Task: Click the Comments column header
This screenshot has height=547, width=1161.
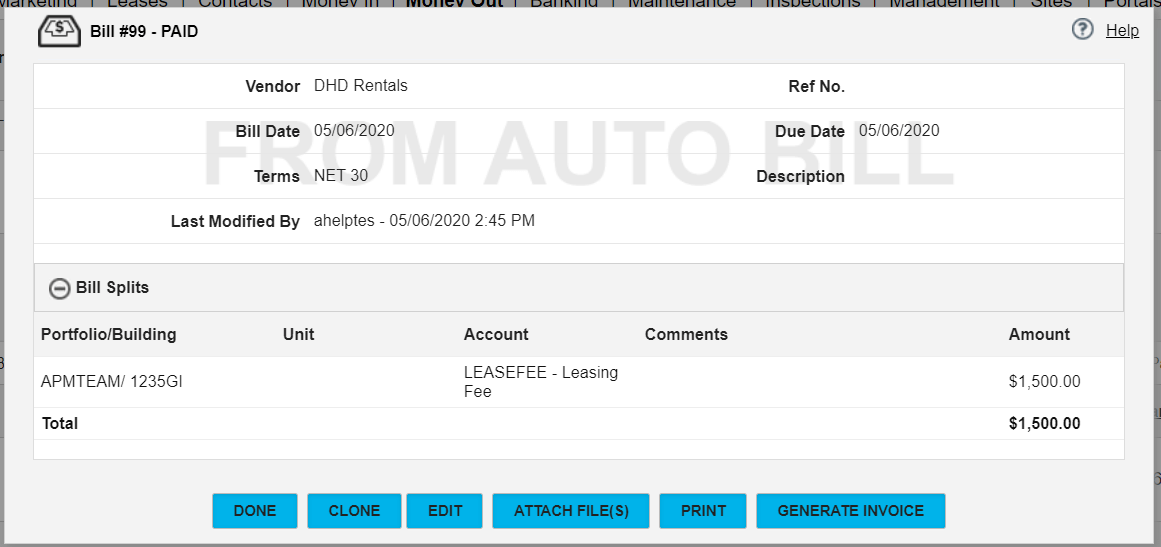Action: 686,335
